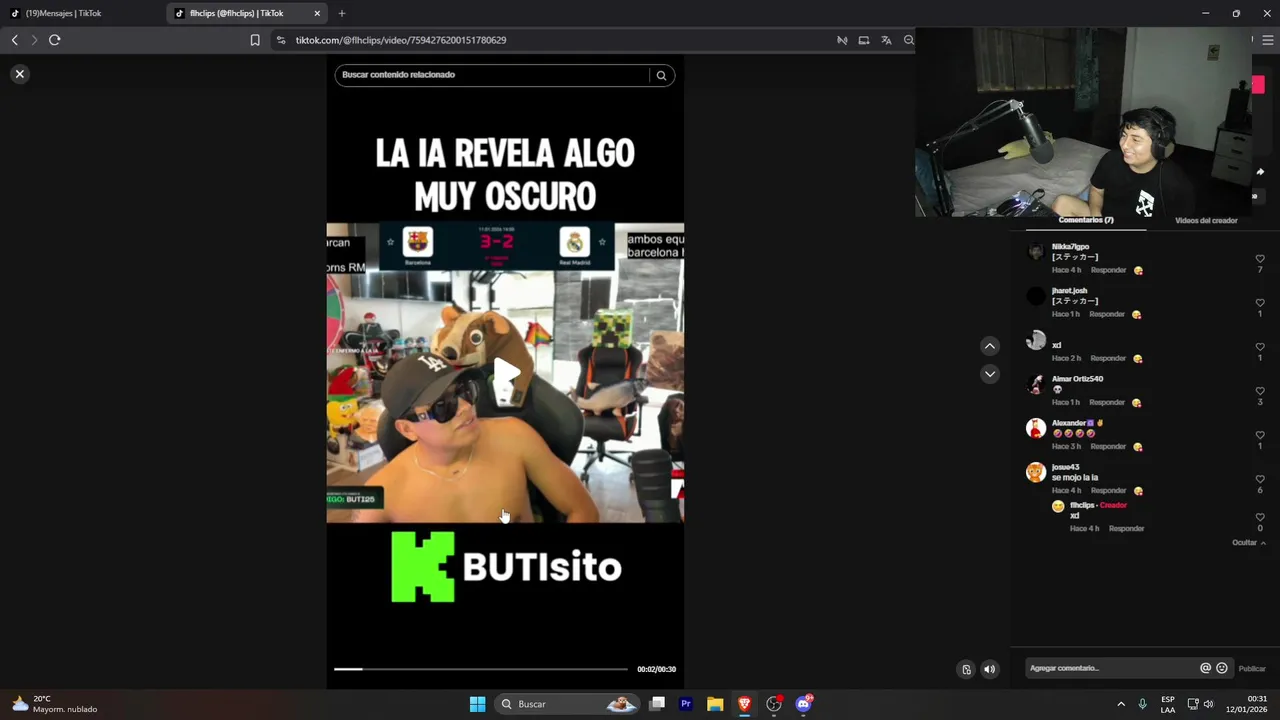Click the picture-in-picture style button beside the volume

[x=966, y=669]
